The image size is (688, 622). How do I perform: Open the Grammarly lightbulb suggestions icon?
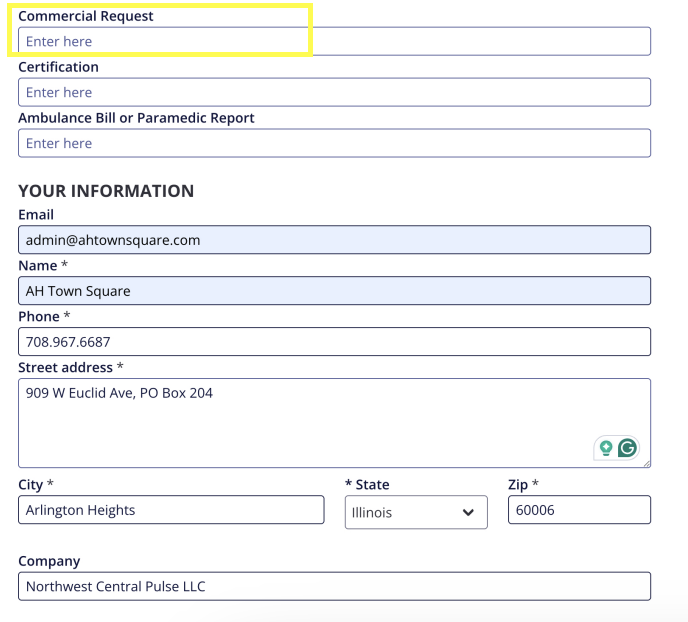tap(606, 448)
